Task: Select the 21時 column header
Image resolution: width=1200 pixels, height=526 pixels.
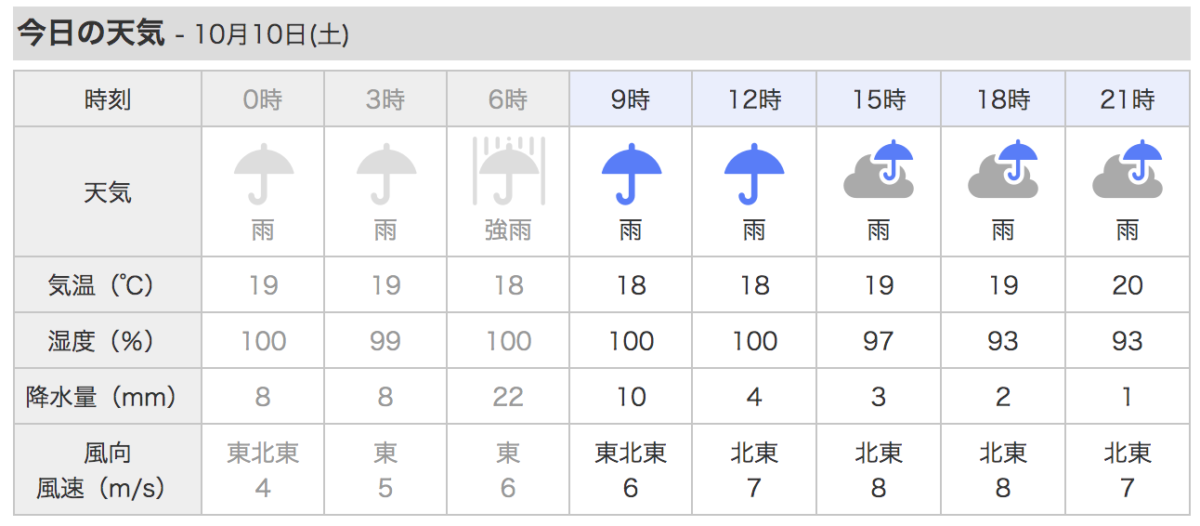Action: pyautogui.click(x=1127, y=99)
